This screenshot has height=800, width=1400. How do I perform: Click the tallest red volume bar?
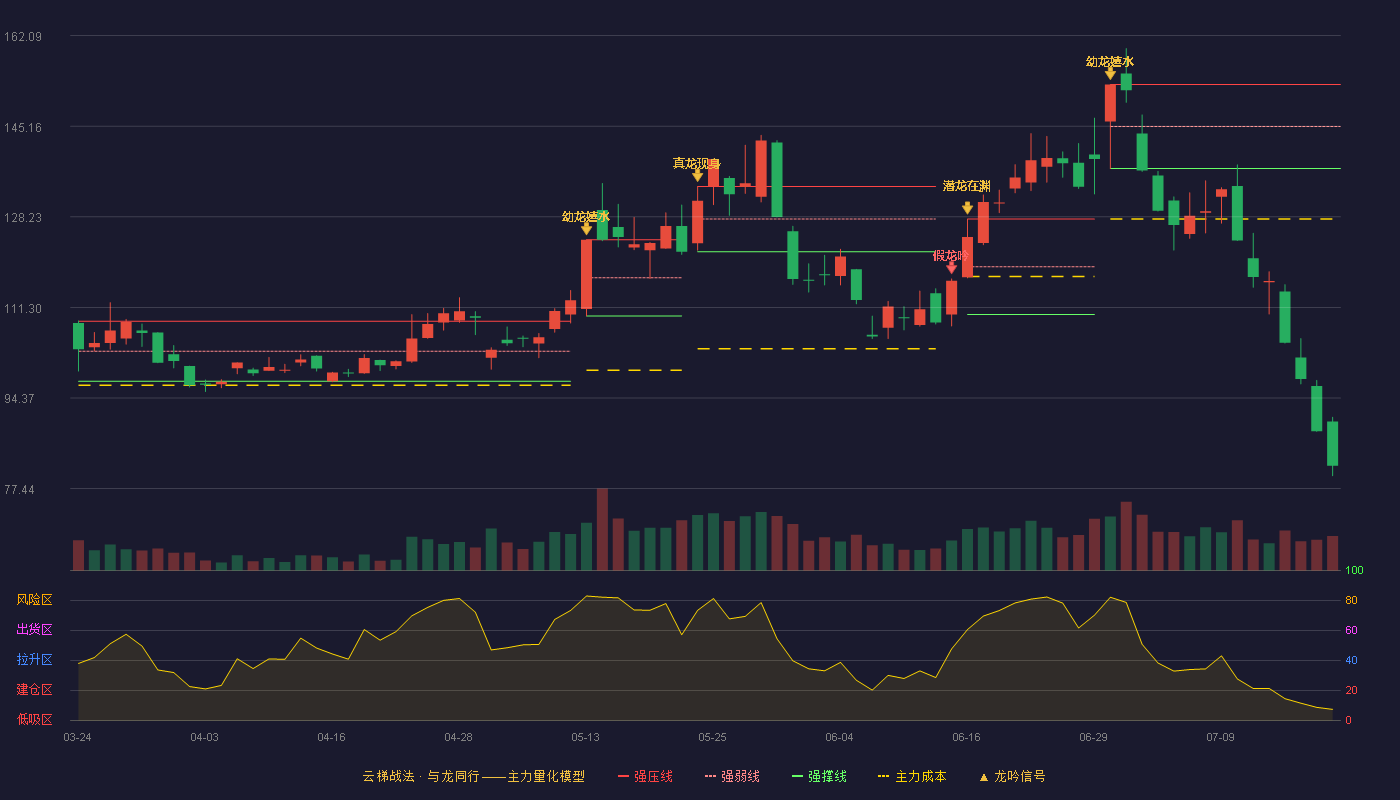602,529
